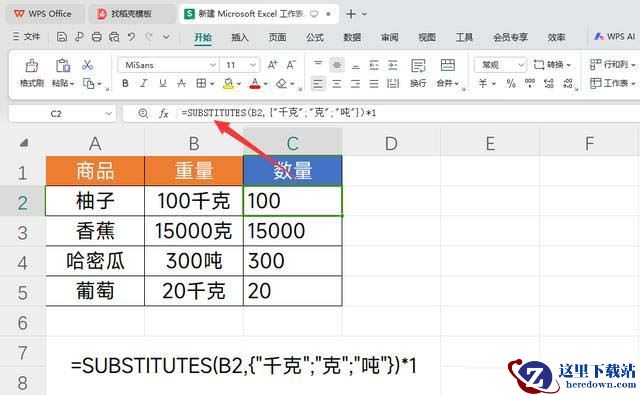Image resolution: width=640 pixels, height=395 pixels.
Task: Click the WPS AI button
Action: click(x=614, y=37)
